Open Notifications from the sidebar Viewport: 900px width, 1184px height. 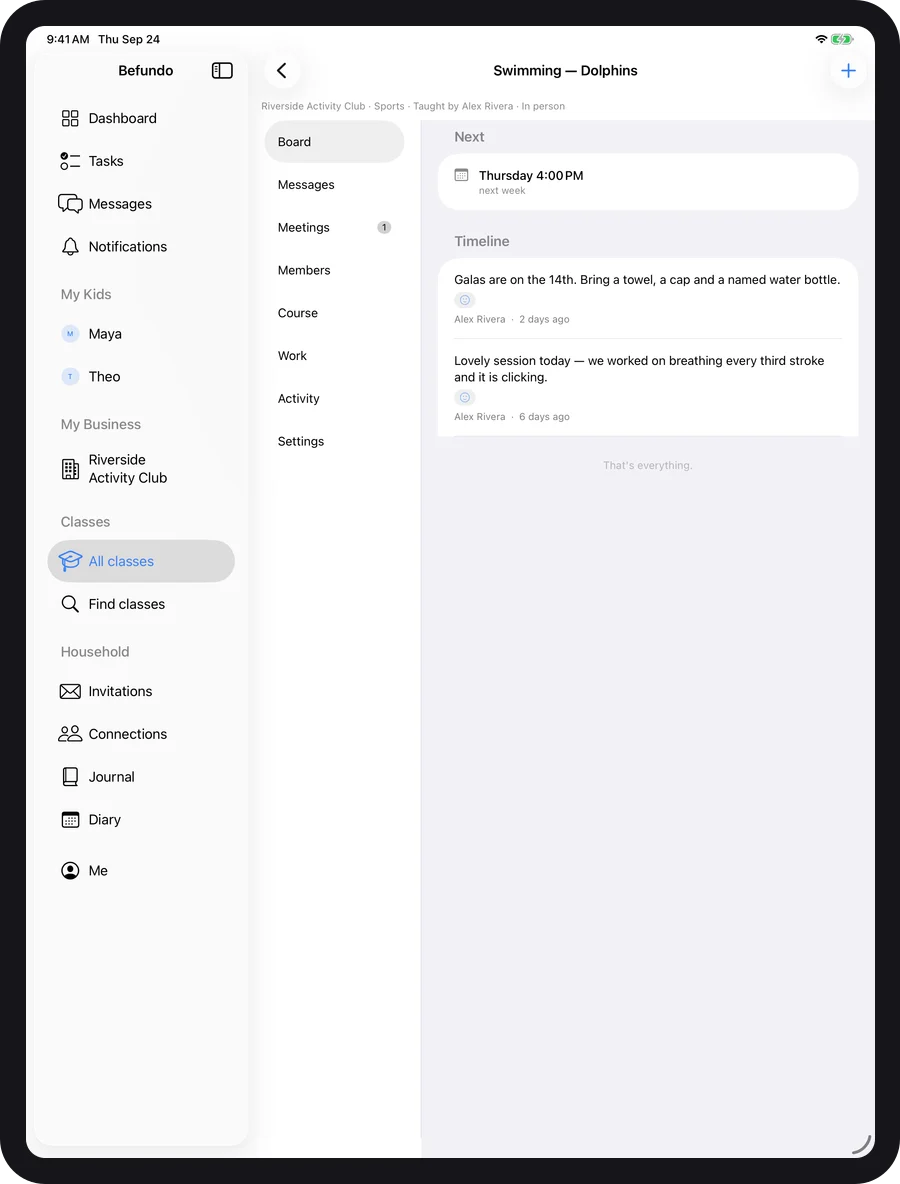click(141, 246)
